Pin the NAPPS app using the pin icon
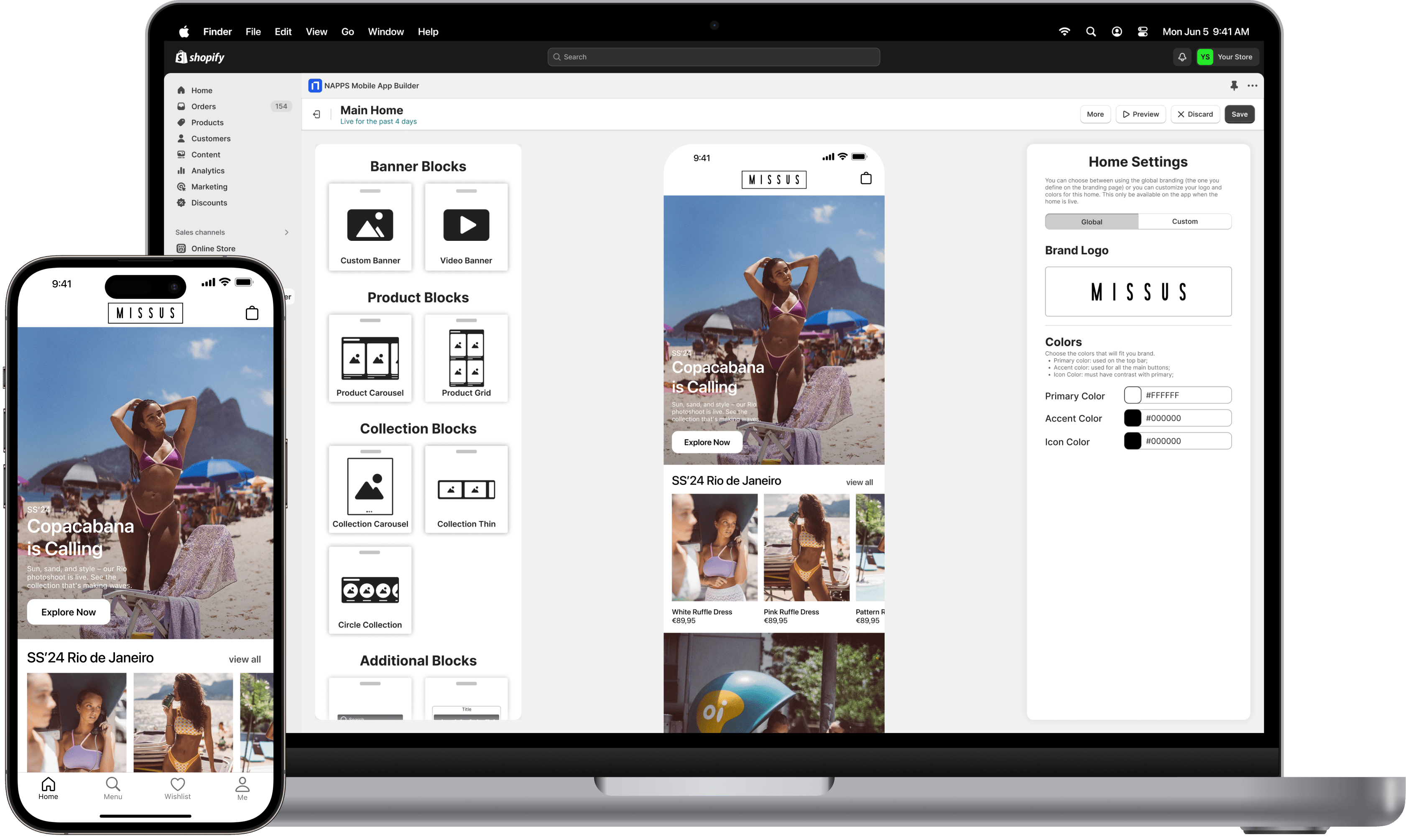1406x840 pixels. (x=1234, y=85)
